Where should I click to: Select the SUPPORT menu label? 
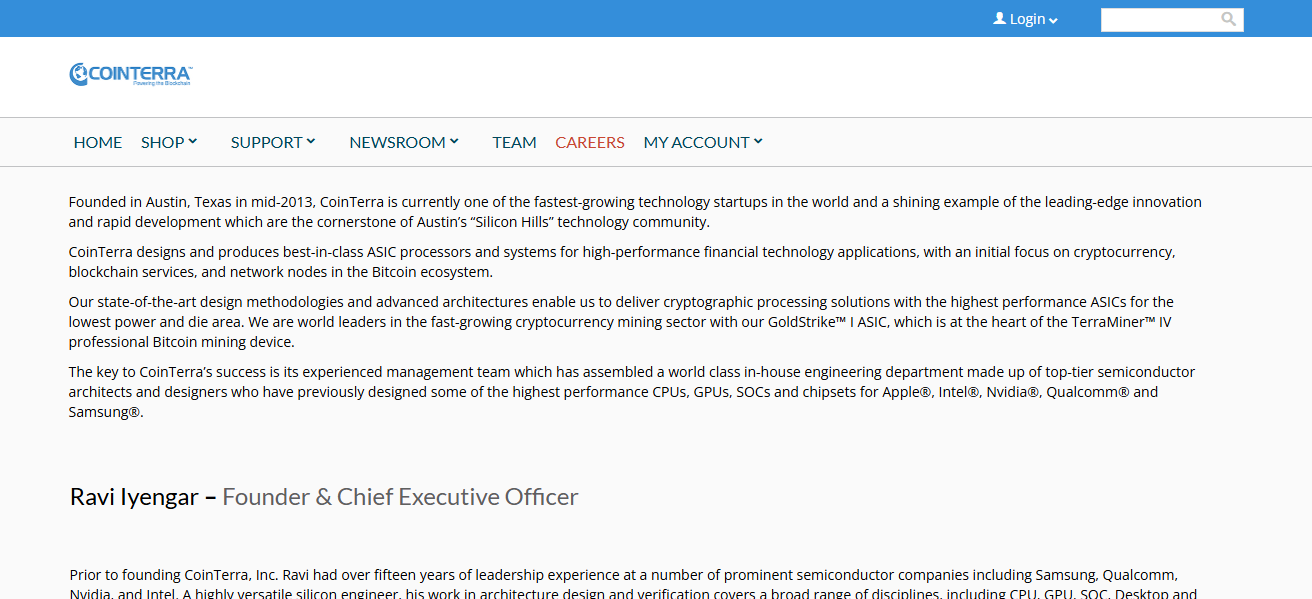(x=266, y=142)
